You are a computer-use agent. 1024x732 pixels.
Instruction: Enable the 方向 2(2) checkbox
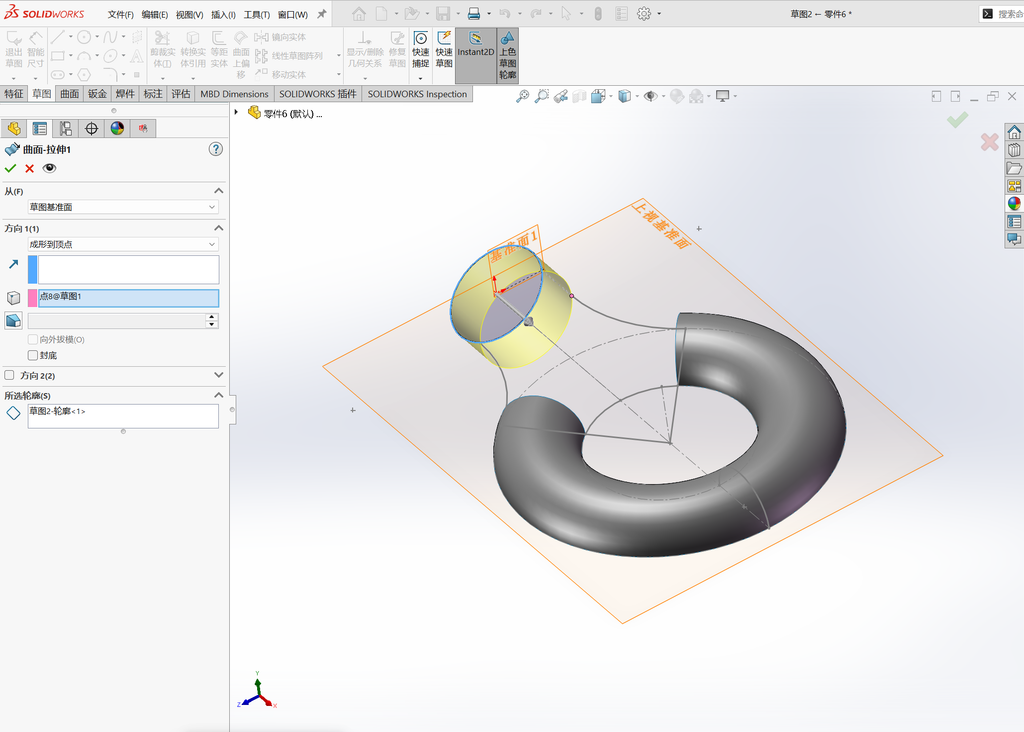[x=9, y=375]
